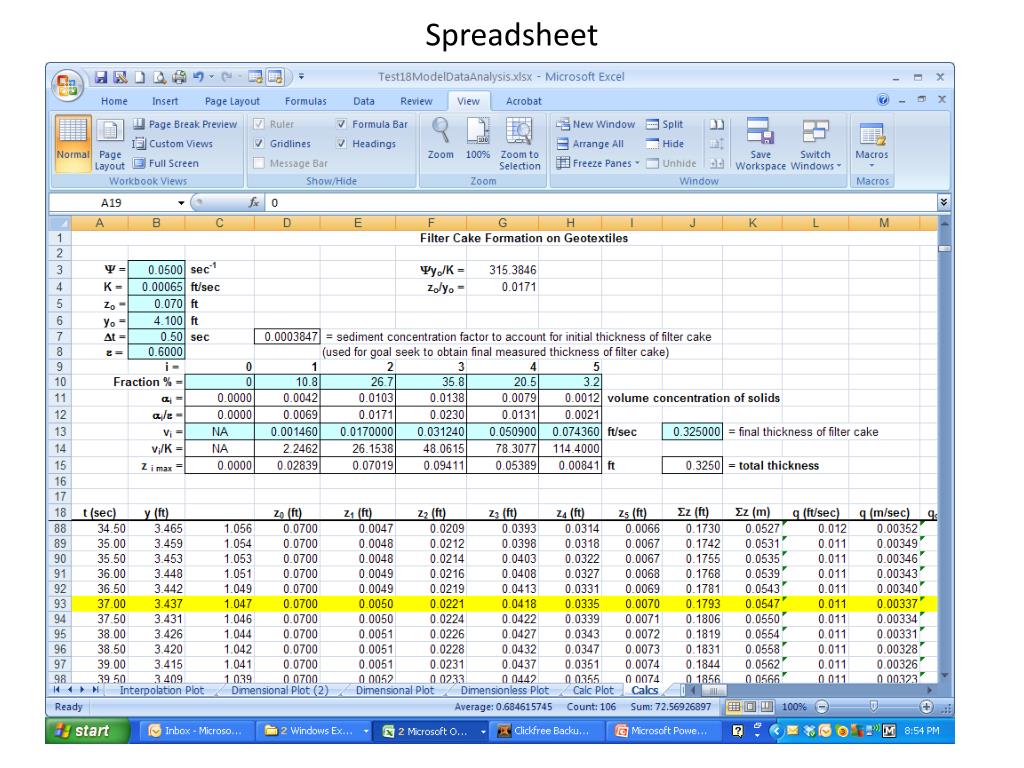1024x768 pixels.
Task: Expand Customize Quick Access Toolbar dropdown
Action: (301, 77)
